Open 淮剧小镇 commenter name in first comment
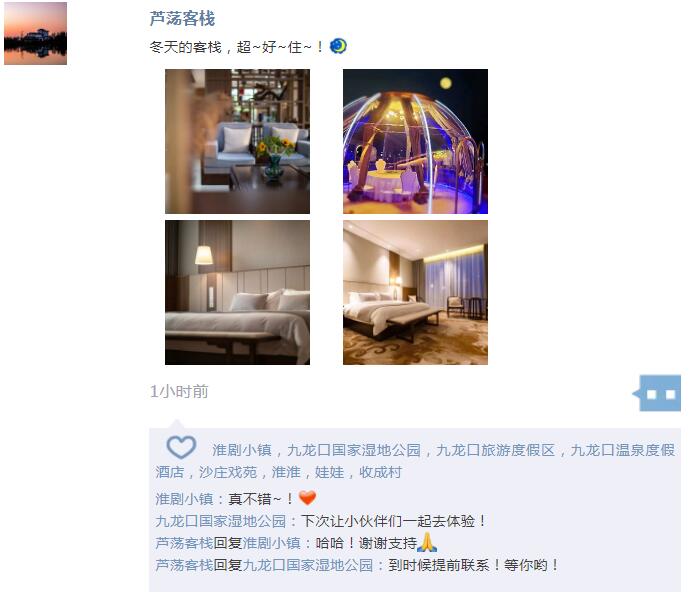Screen dimensions: 689x599 click(x=184, y=499)
